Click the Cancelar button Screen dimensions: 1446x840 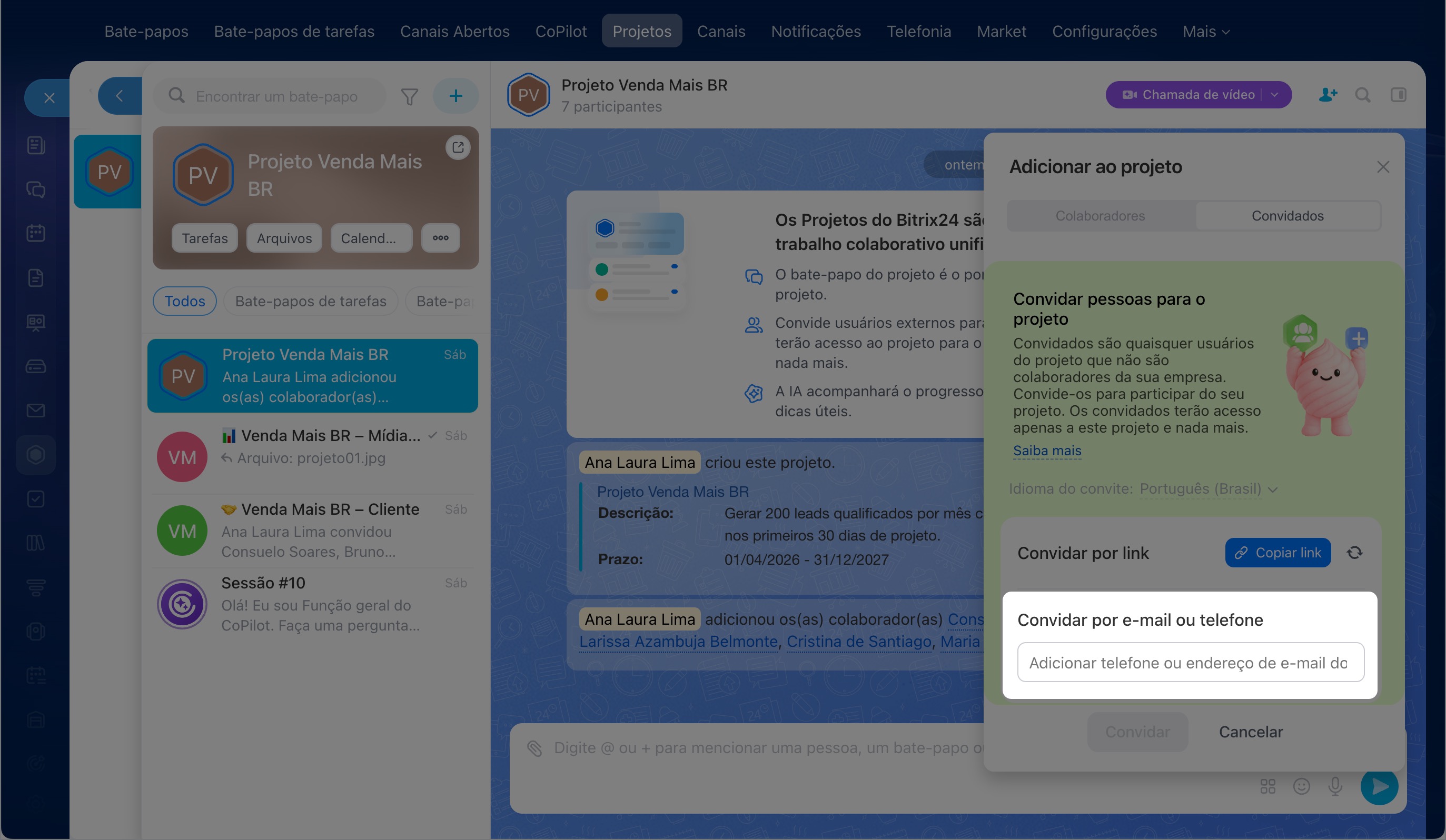pos(1251,732)
